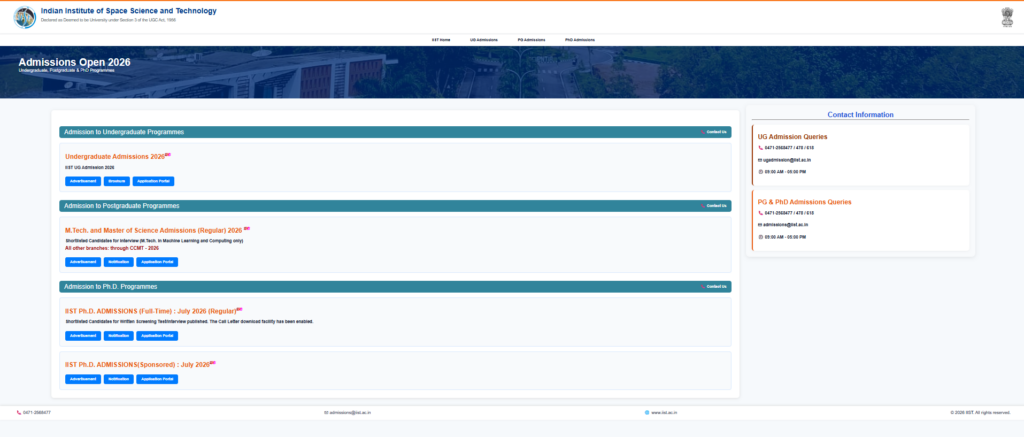Open the Undergraduate Admissions Advertisement button
1024x437 pixels.
pos(83,181)
